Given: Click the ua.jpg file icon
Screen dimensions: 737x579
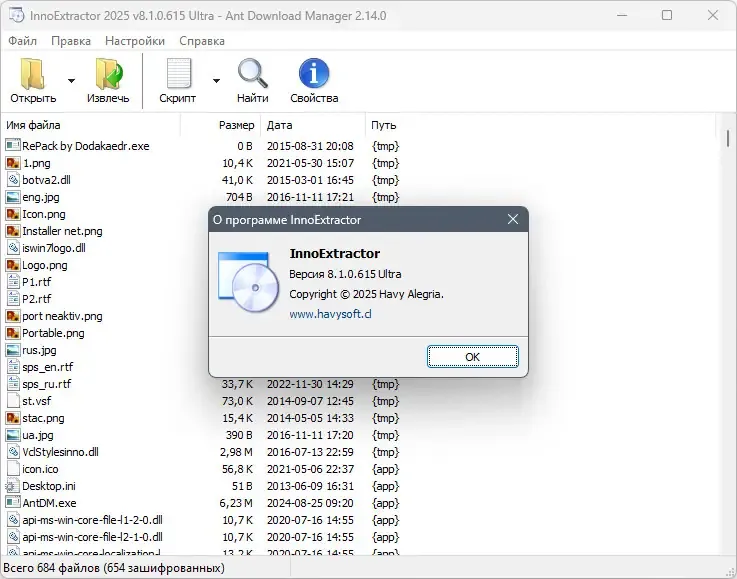Looking at the screenshot, I should [13, 435].
